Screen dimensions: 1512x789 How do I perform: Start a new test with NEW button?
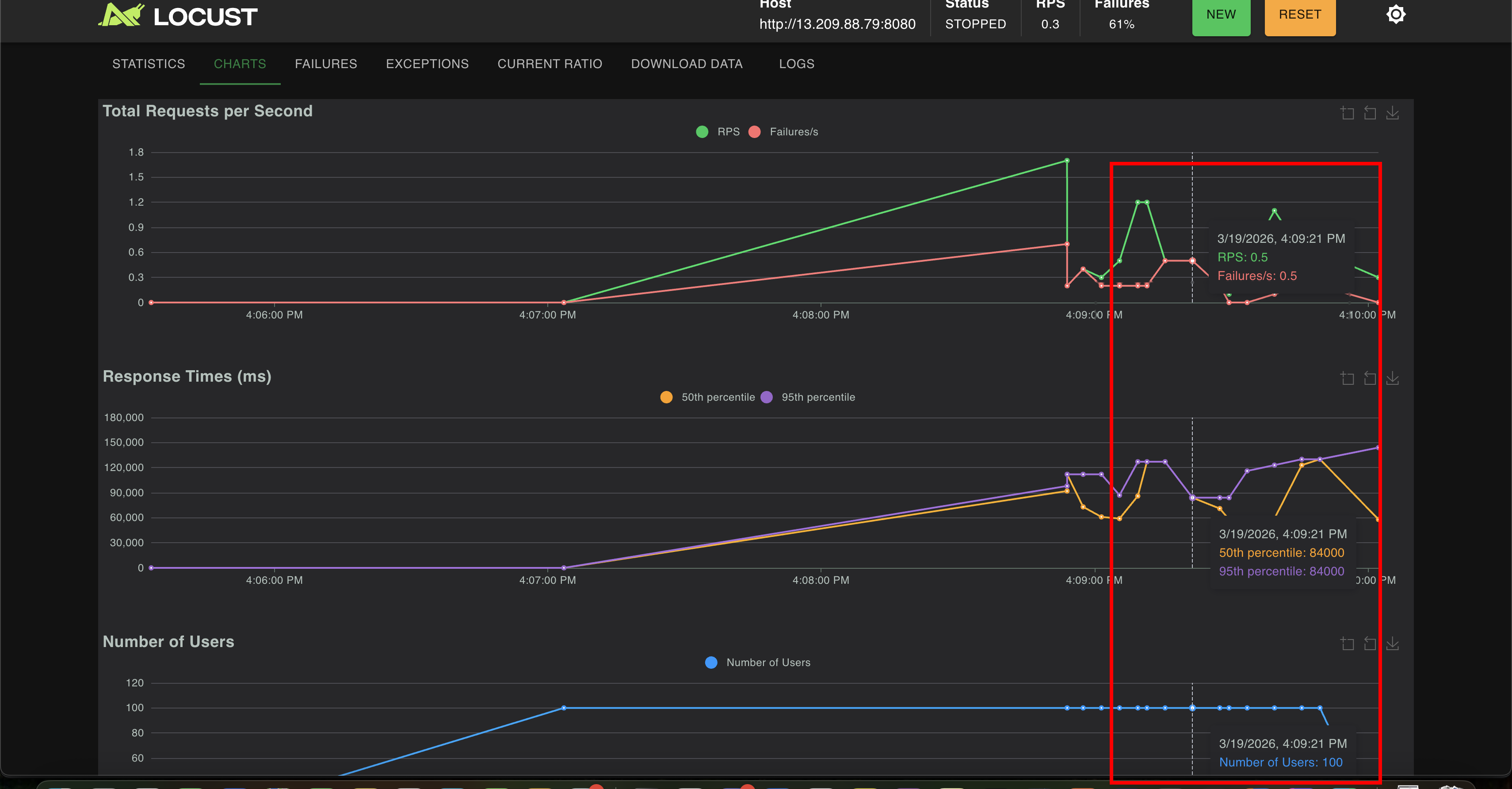[1221, 15]
